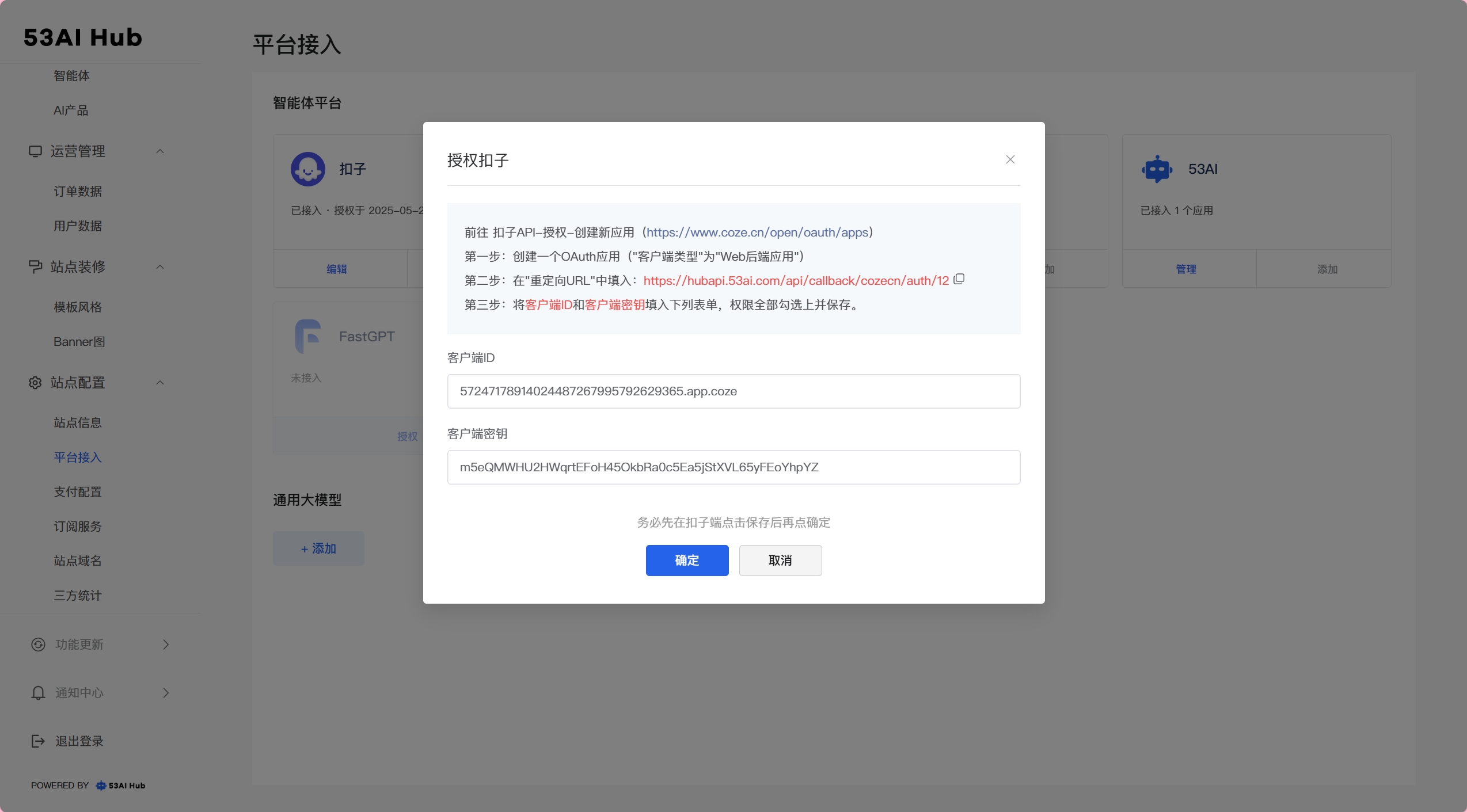Click the 运营管理 monitor icon
This screenshot has height=812, width=1467.
pyautogui.click(x=35, y=151)
